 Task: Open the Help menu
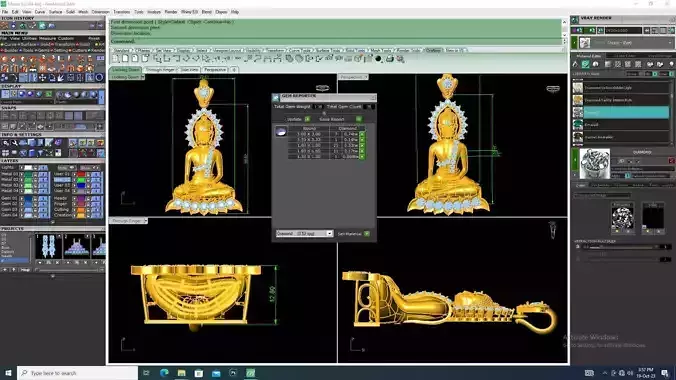pos(235,12)
